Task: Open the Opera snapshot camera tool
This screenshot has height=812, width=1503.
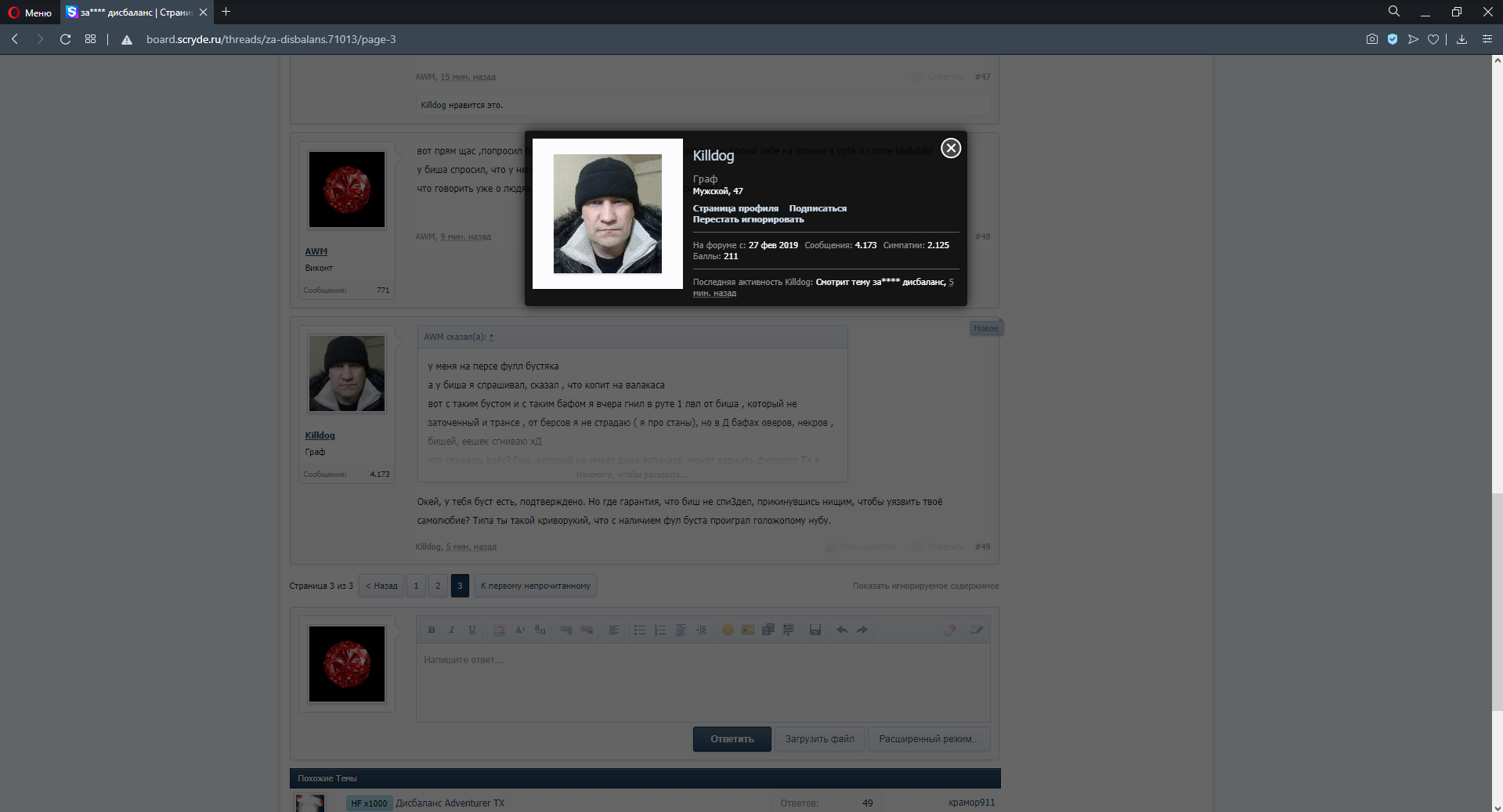Action: [x=1371, y=38]
